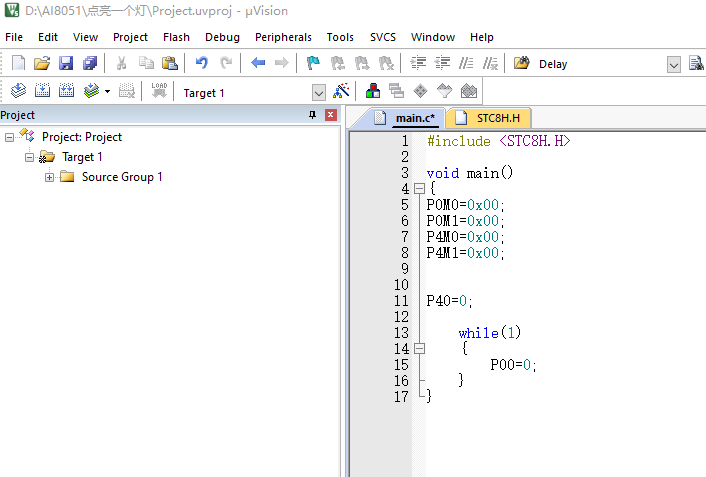Screen dimensions: 706x477
Task: Select Target 1 in project tree
Action: coord(82,157)
